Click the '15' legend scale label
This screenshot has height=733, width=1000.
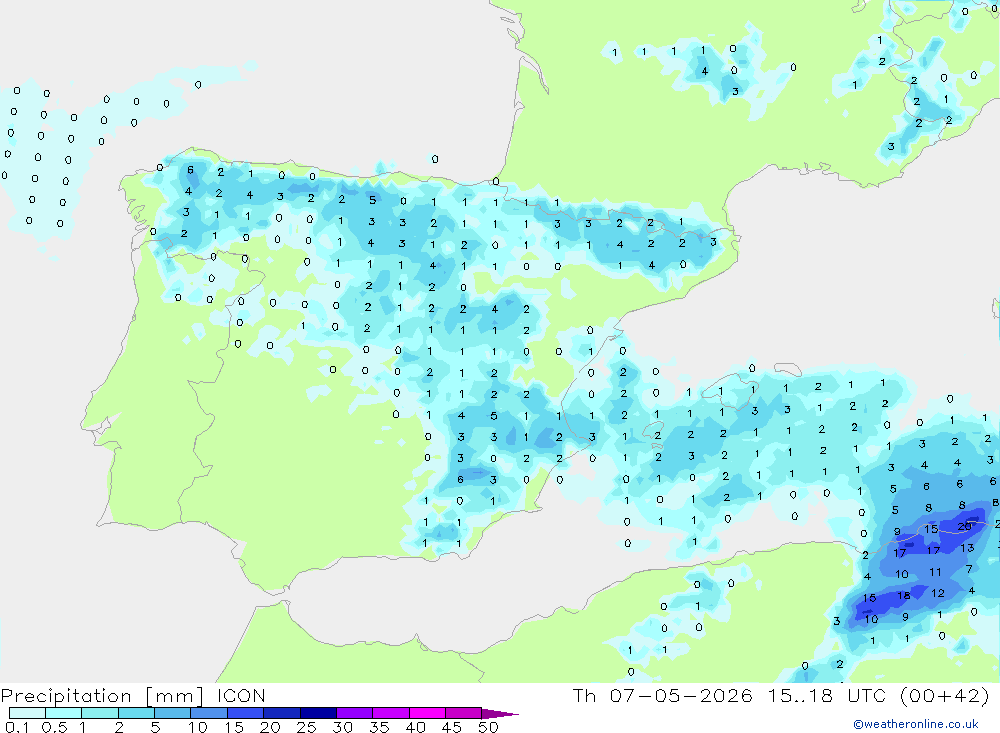[x=234, y=727]
